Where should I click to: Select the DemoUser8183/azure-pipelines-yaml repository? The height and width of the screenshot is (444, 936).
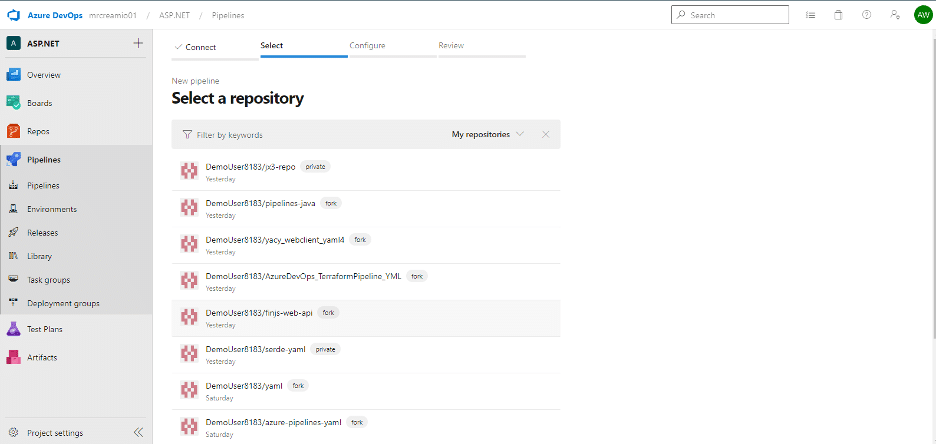coord(366,427)
